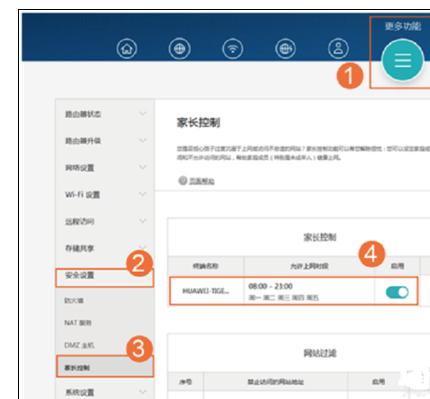This screenshot has height=399, width=430.
Task: Open the user account icon in header
Action: [338, 49]
